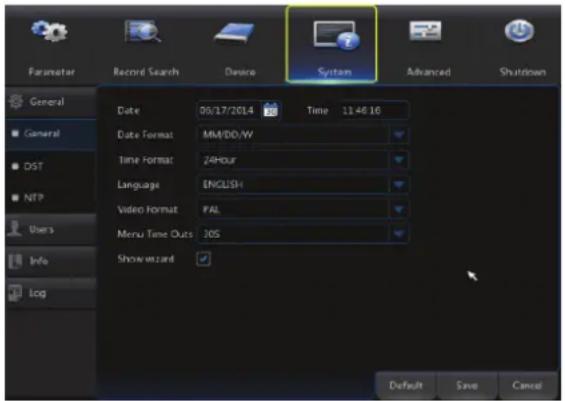The image size is (565, 401).
Task: Open the Users sidebar section
Action: (x=50, y=229)
